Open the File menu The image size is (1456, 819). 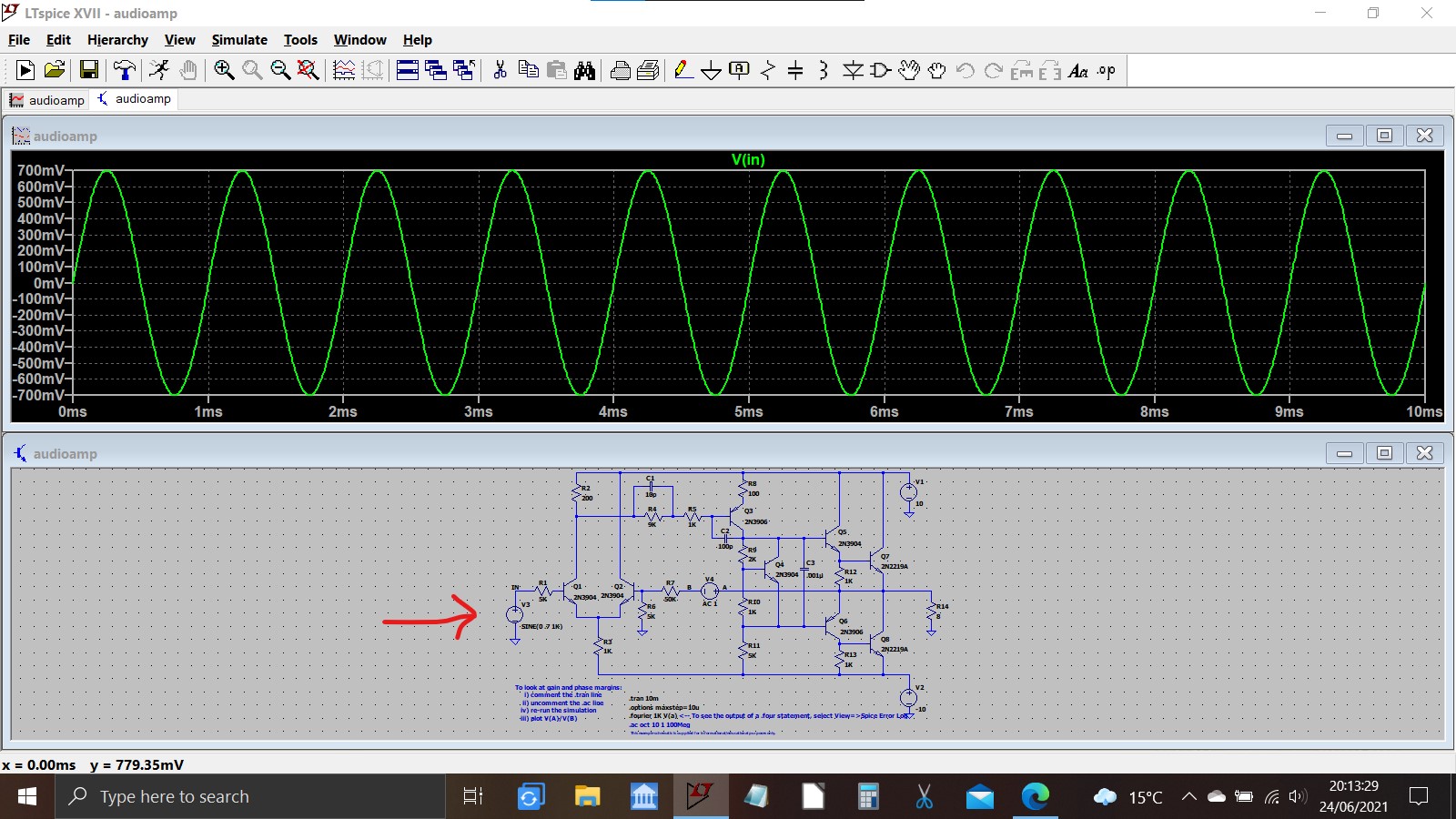click(x=19, y=40)
